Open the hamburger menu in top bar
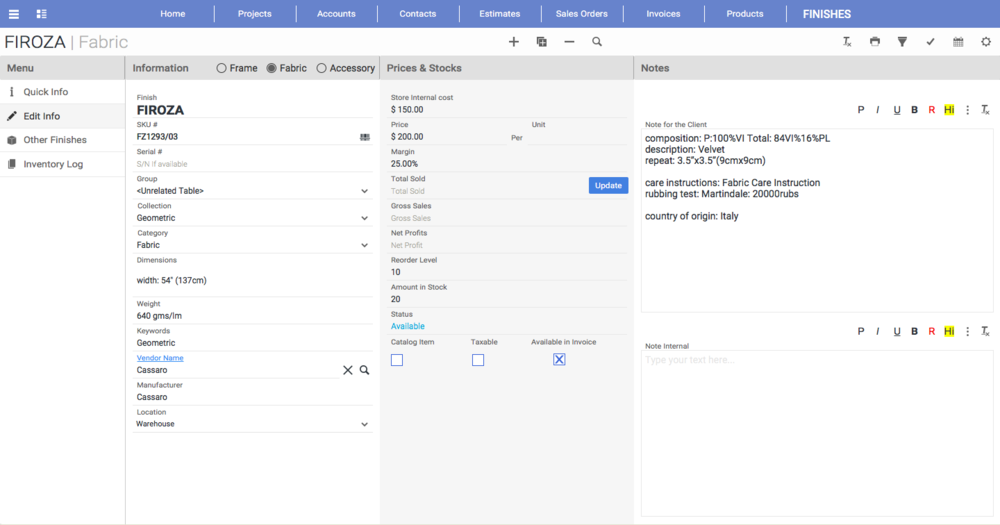 [14, 14]
